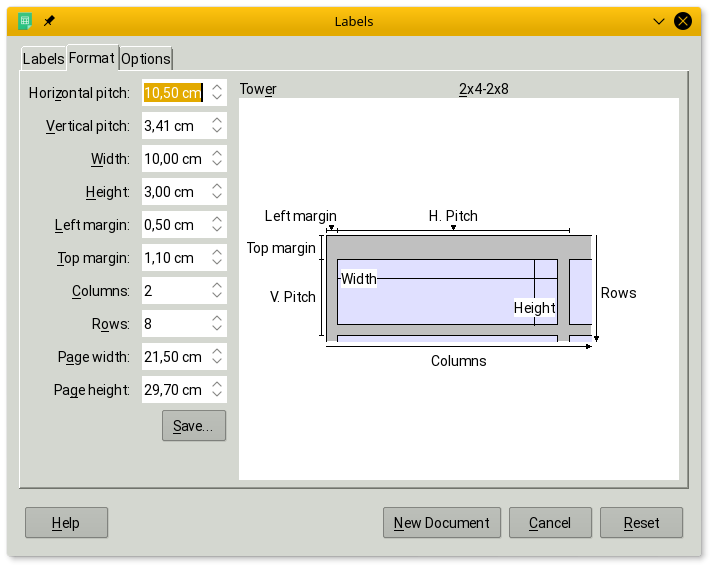Screen dimensions: 714x569
Task: Click the Page height input field
Action: [174, 390]
